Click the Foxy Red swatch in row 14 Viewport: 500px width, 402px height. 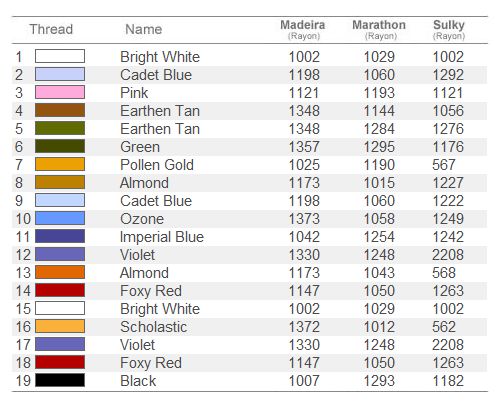[60, 290]
